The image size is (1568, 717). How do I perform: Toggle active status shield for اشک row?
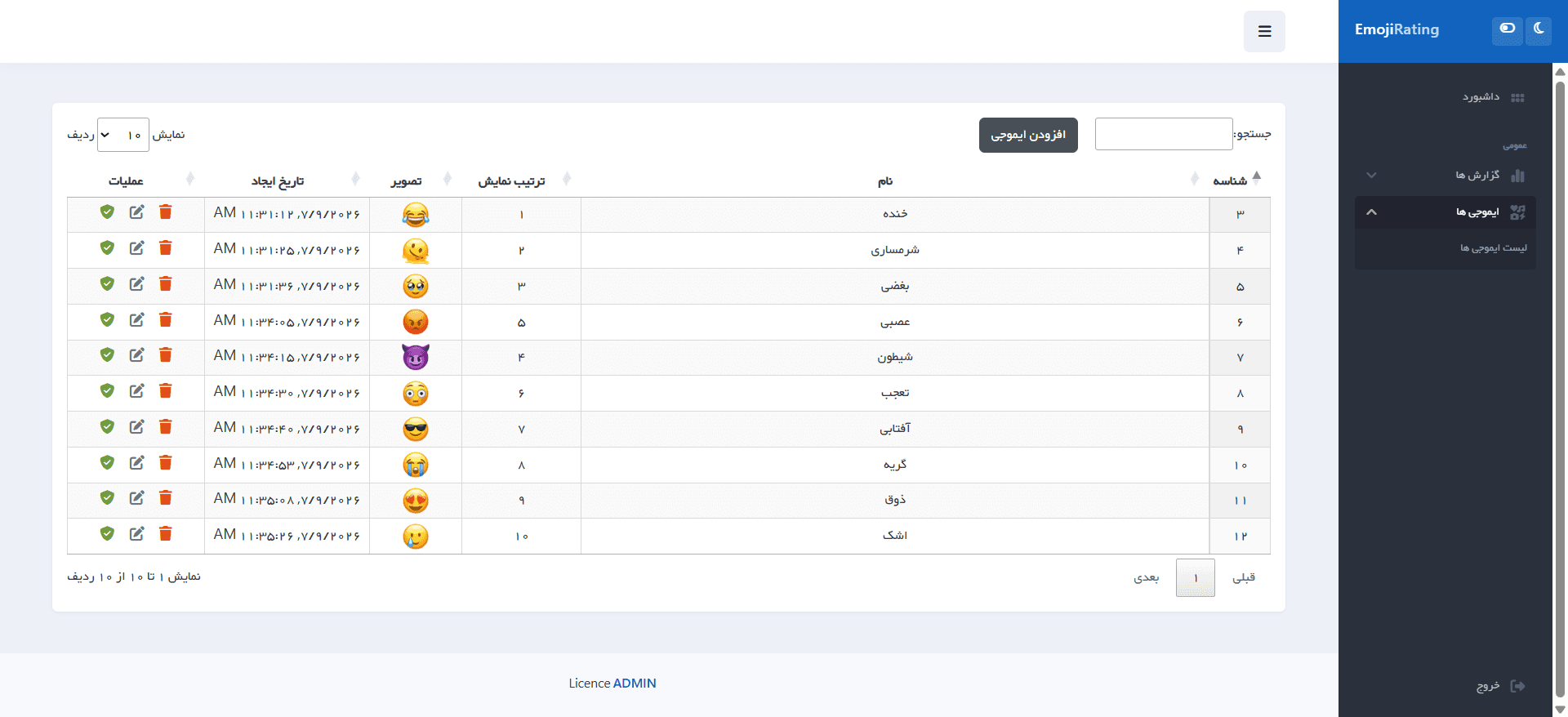[107, 533]
